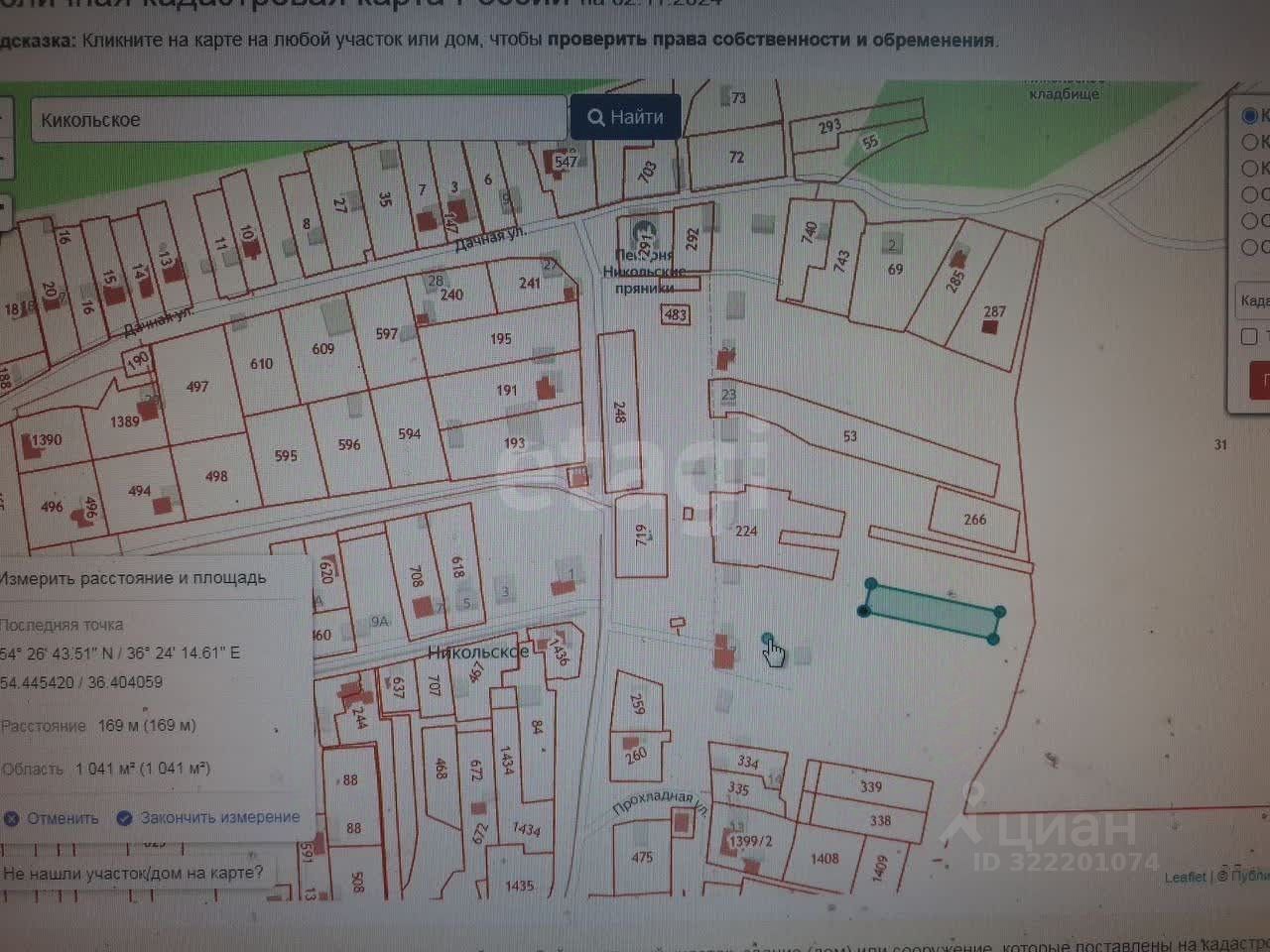This screenshot has width=1270, height=952.
Task: Click the decimal coordinates 54.445420 / 36.404059
Action: click(81, 682)
